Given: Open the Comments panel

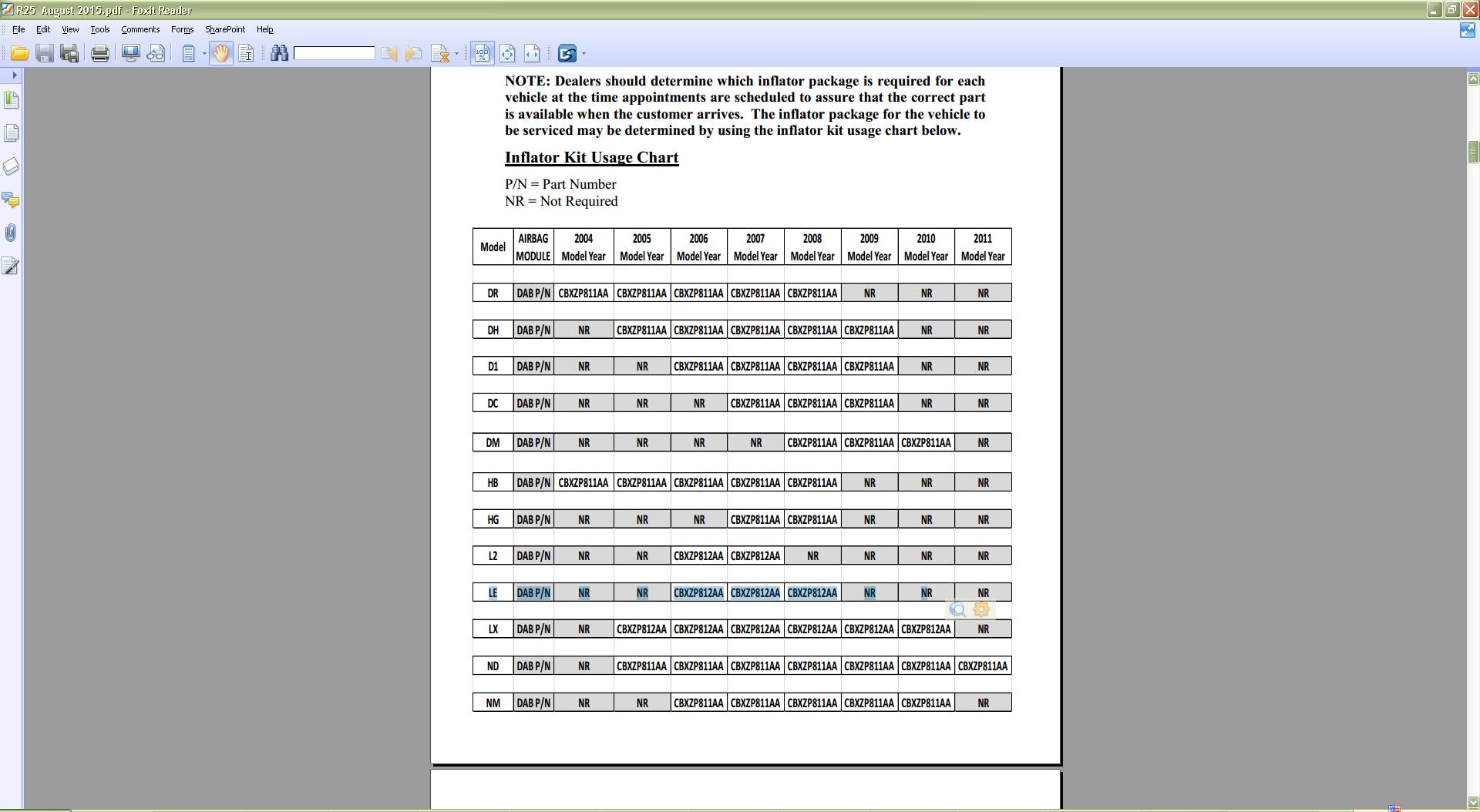Looking at the screenshot, I should (x=11, y=200).
